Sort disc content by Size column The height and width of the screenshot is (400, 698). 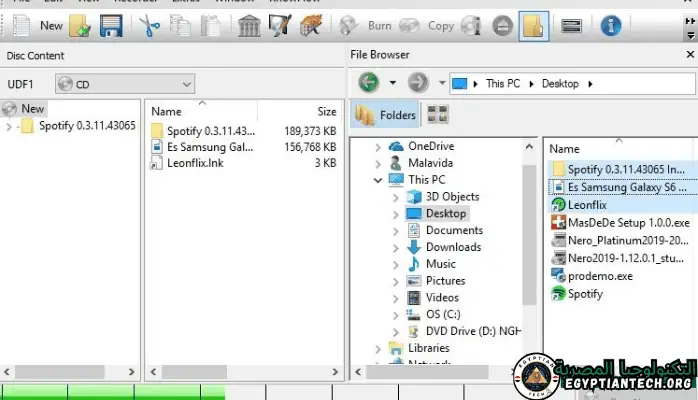[x=327, y=111]
